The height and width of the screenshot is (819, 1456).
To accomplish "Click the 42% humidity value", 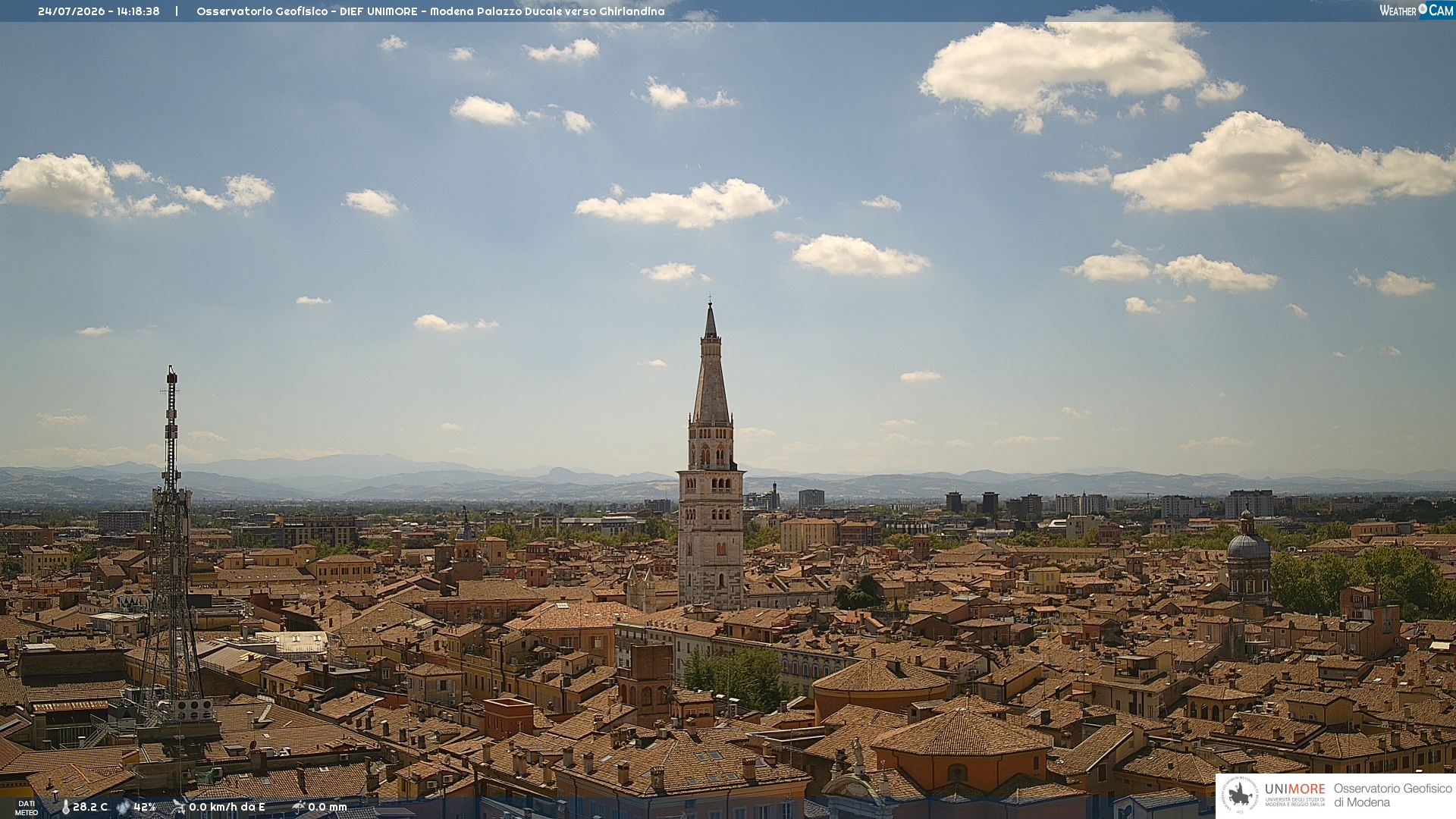I will 145,807.
